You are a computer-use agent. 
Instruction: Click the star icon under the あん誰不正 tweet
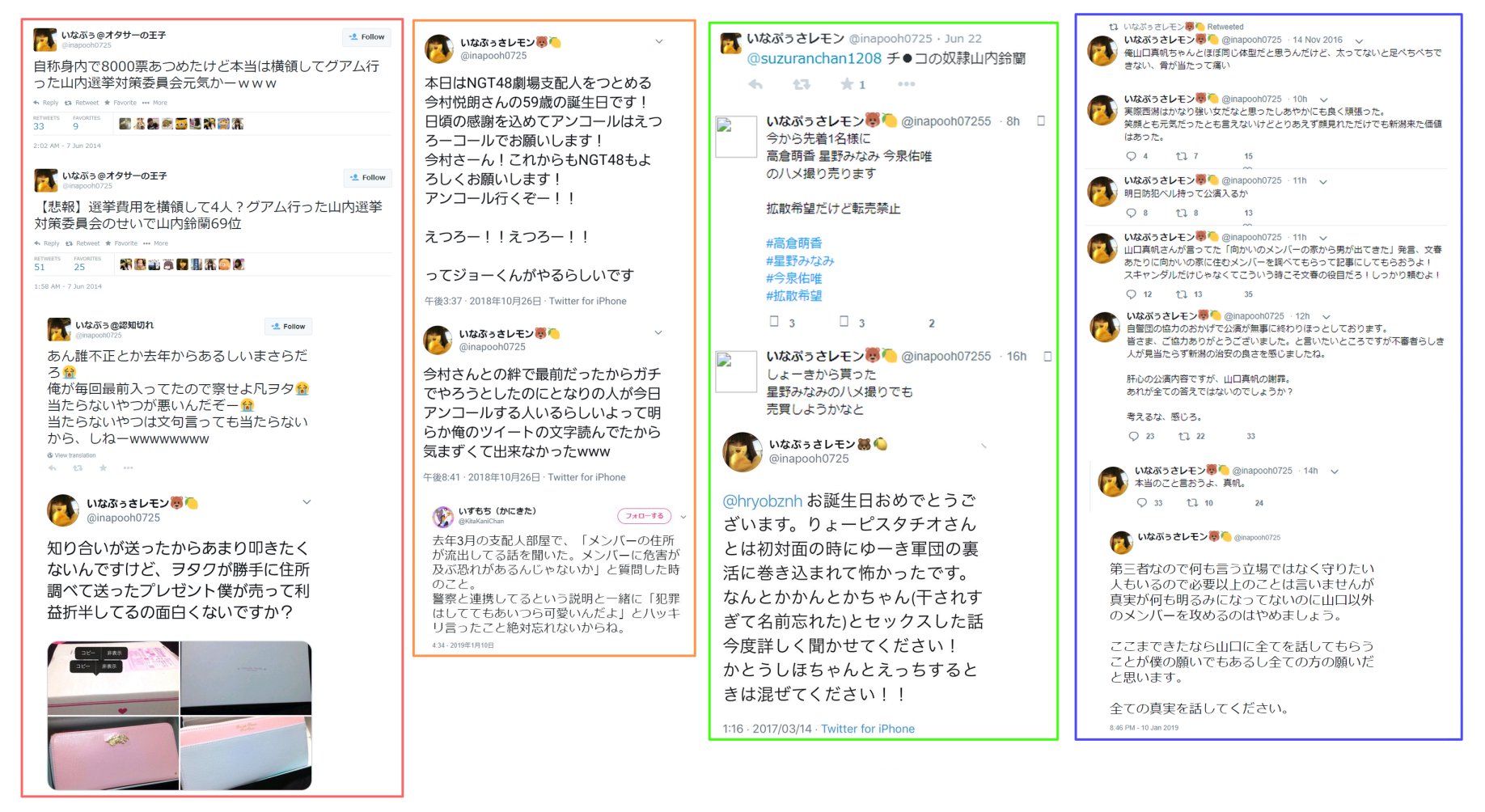pyautogui.click(x=103, y=468)
